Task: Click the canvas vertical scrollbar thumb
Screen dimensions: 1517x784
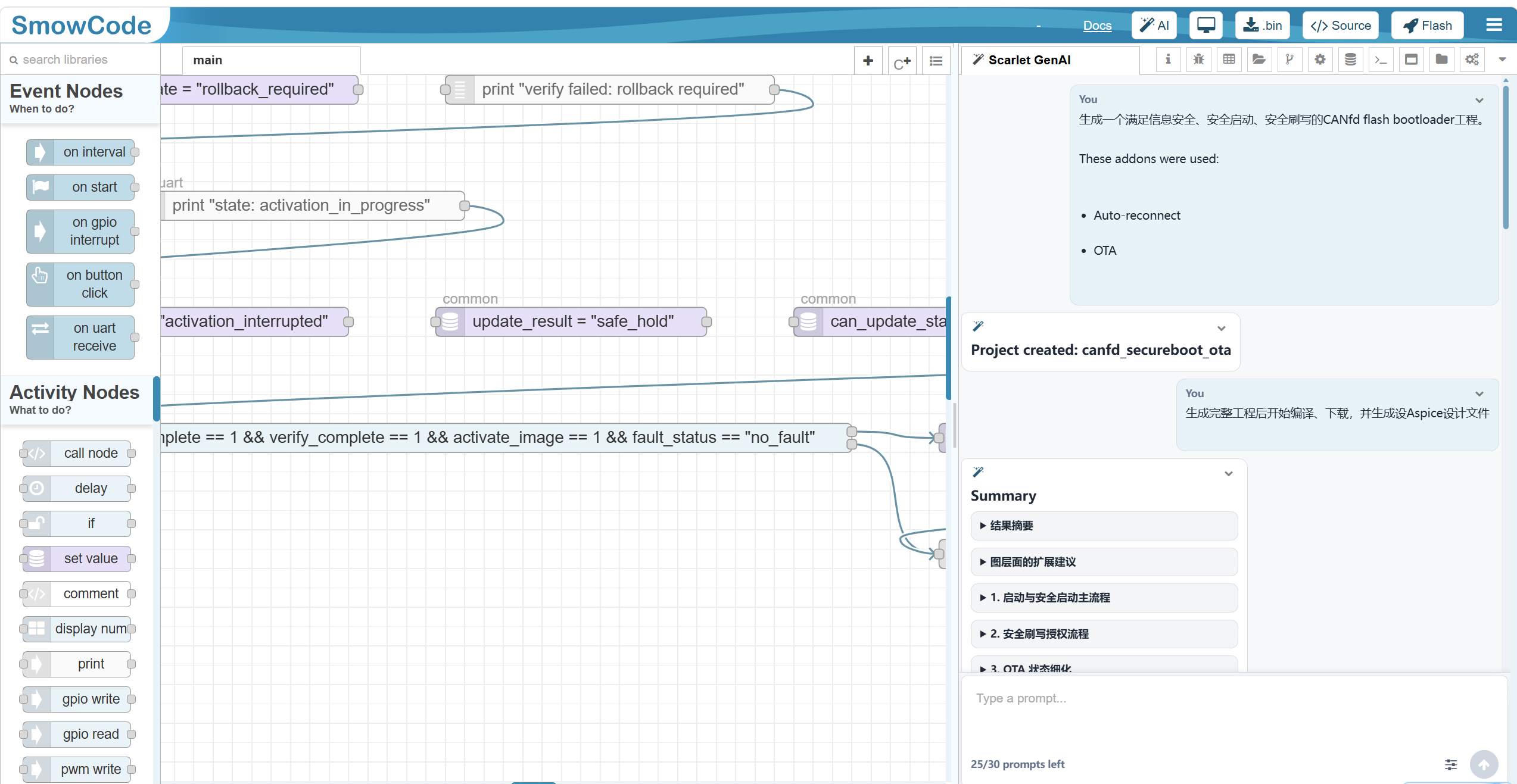Action: tap(948, 348)
